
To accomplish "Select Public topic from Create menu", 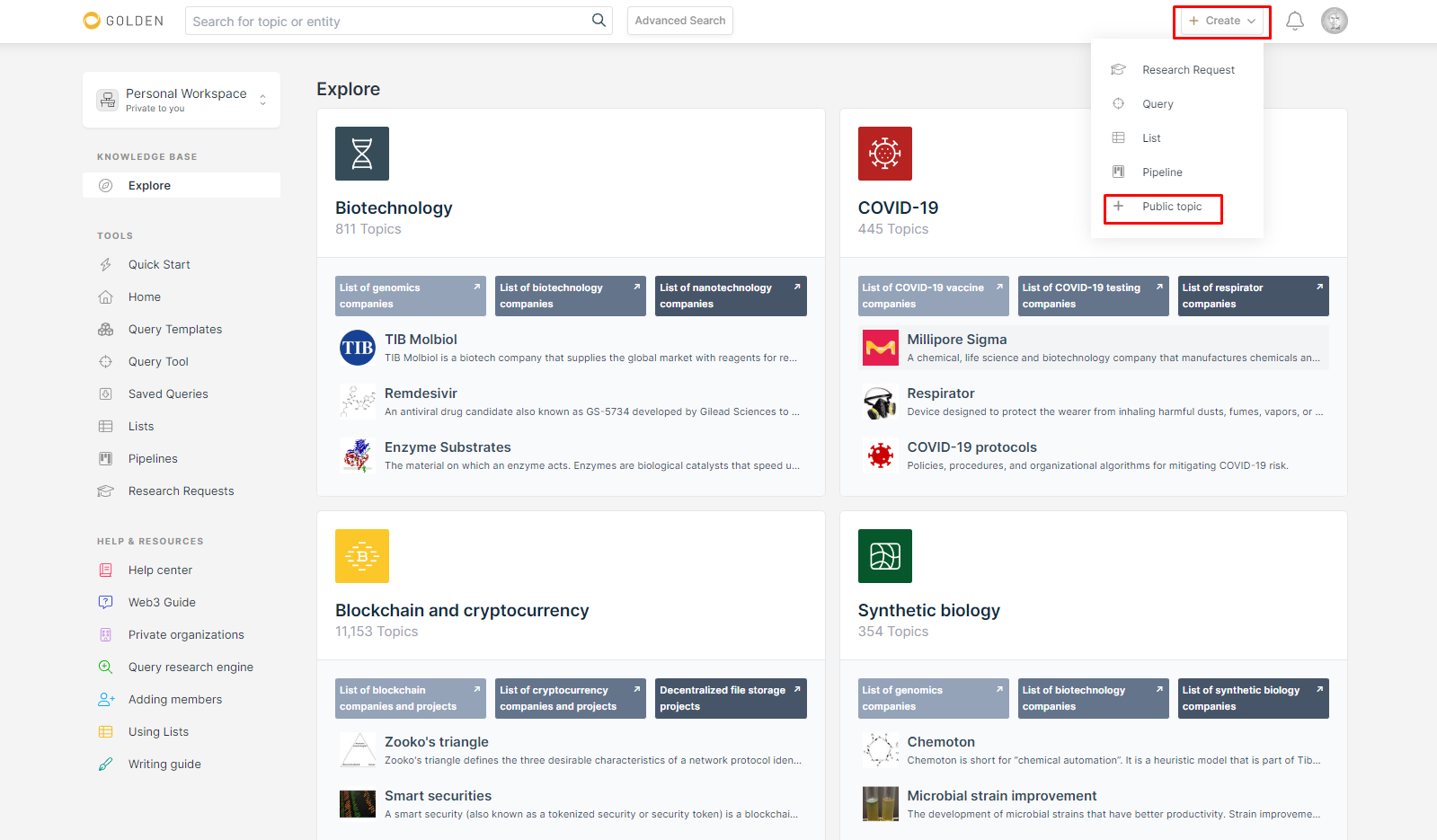I will tap(1171, 207).
